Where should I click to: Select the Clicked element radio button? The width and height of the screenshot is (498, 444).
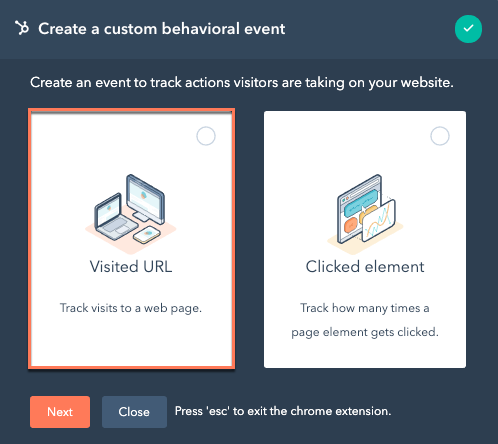point(440,136)
